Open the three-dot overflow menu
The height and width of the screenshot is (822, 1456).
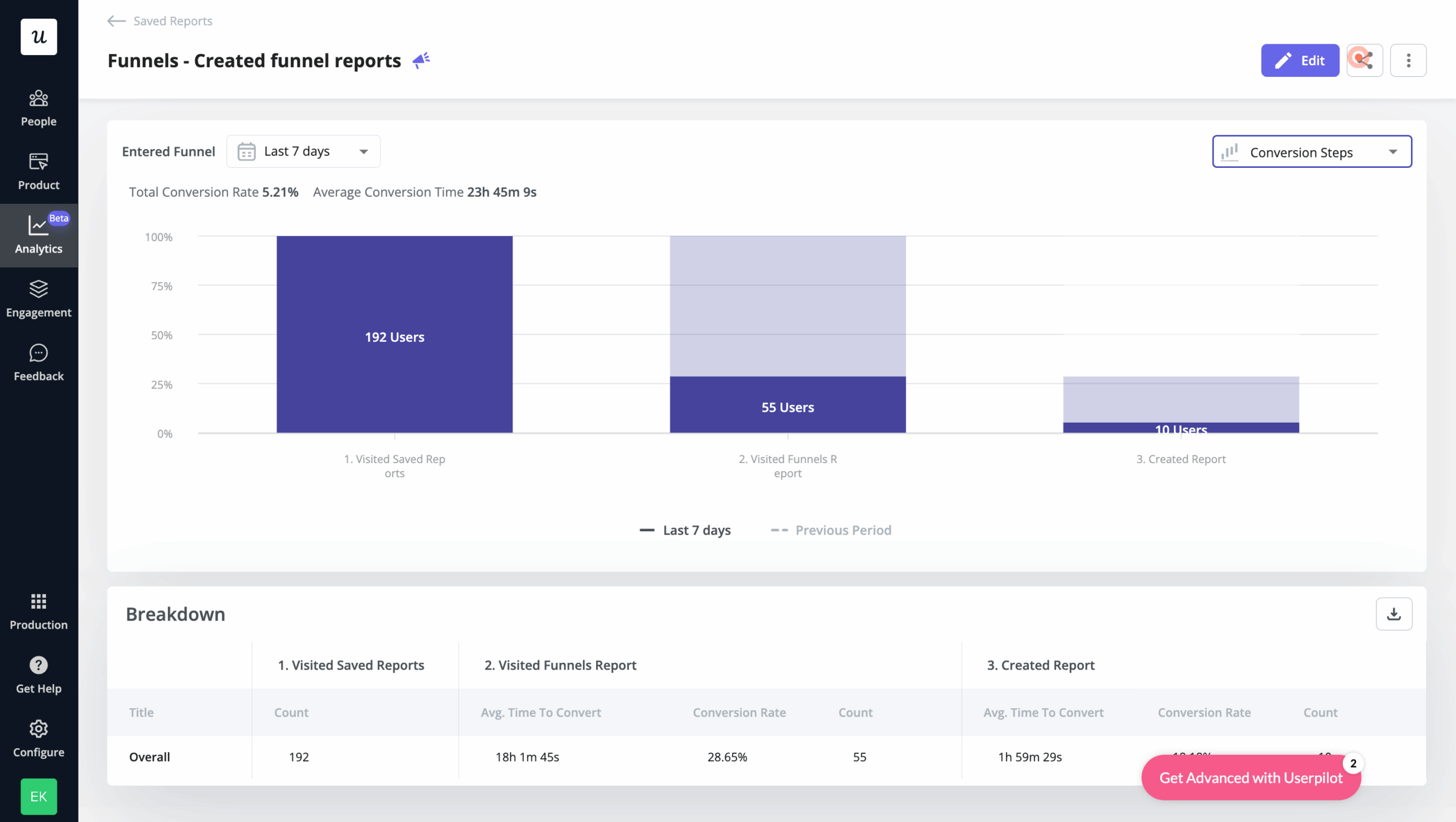(x=1409, y=60)
